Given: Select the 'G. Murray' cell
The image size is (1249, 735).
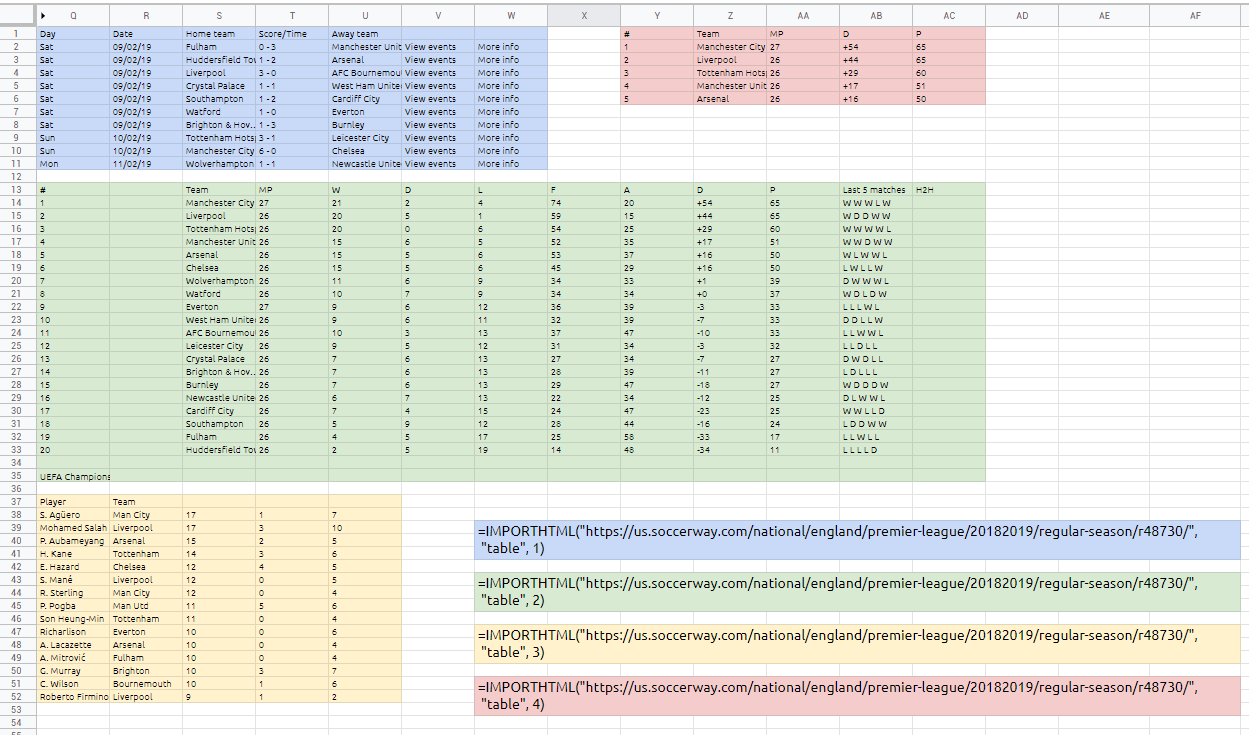Looking at the screenshot, I should [73, 670].
